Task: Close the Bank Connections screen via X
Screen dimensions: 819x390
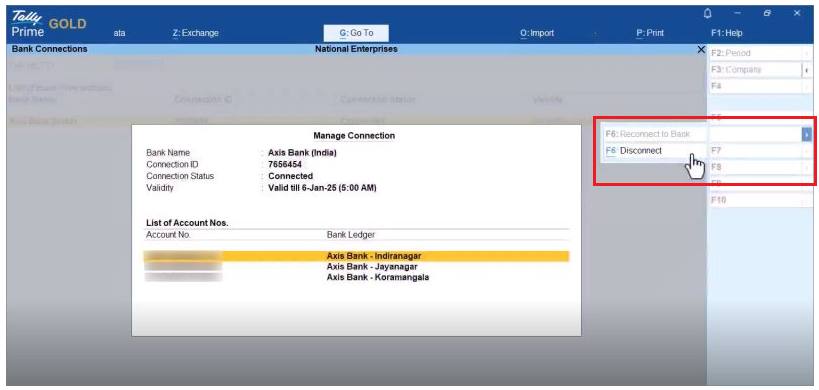Action: tap(701, 49)
